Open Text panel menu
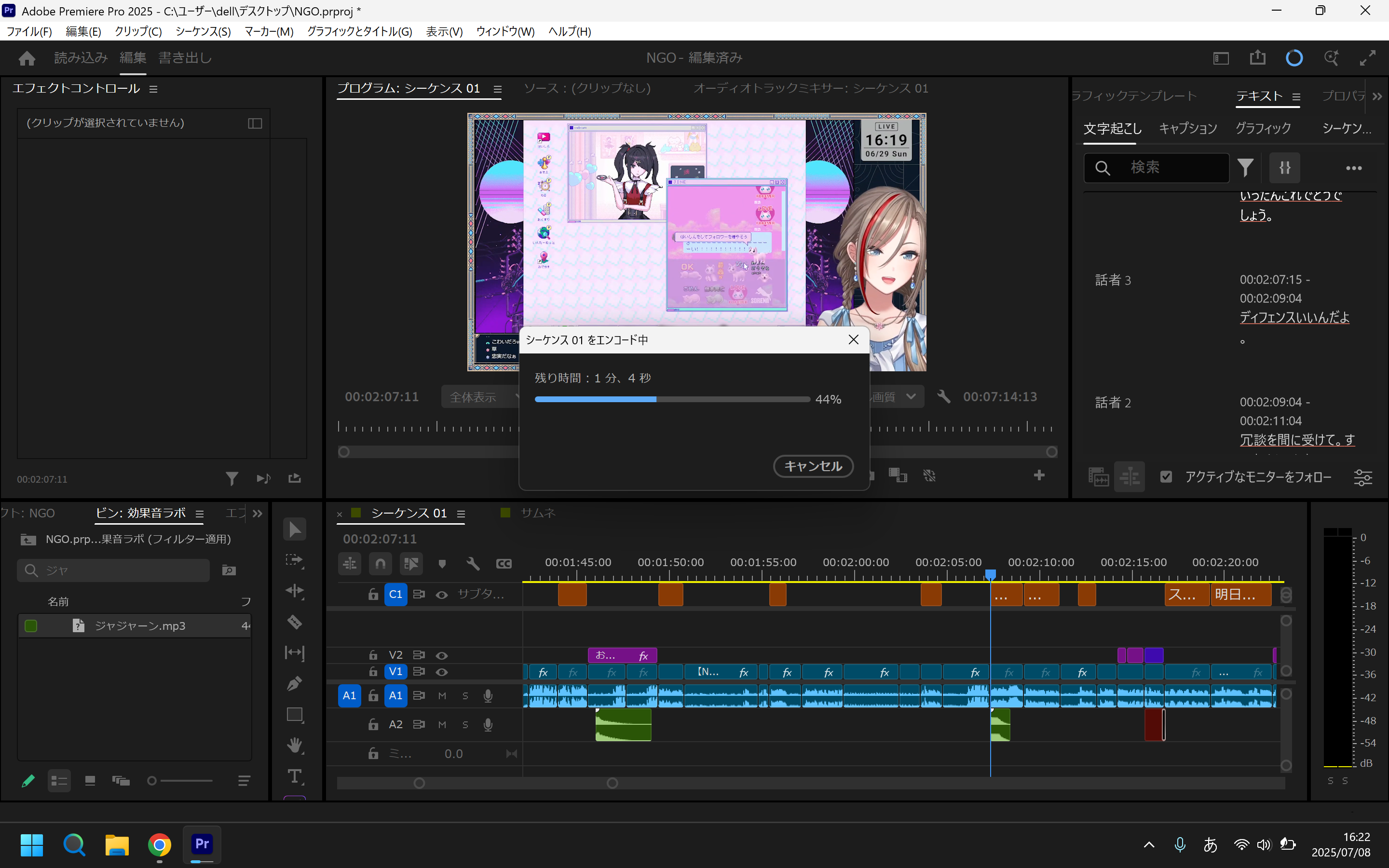Viewport: 1389px width, 868px height. [1296, 97]
